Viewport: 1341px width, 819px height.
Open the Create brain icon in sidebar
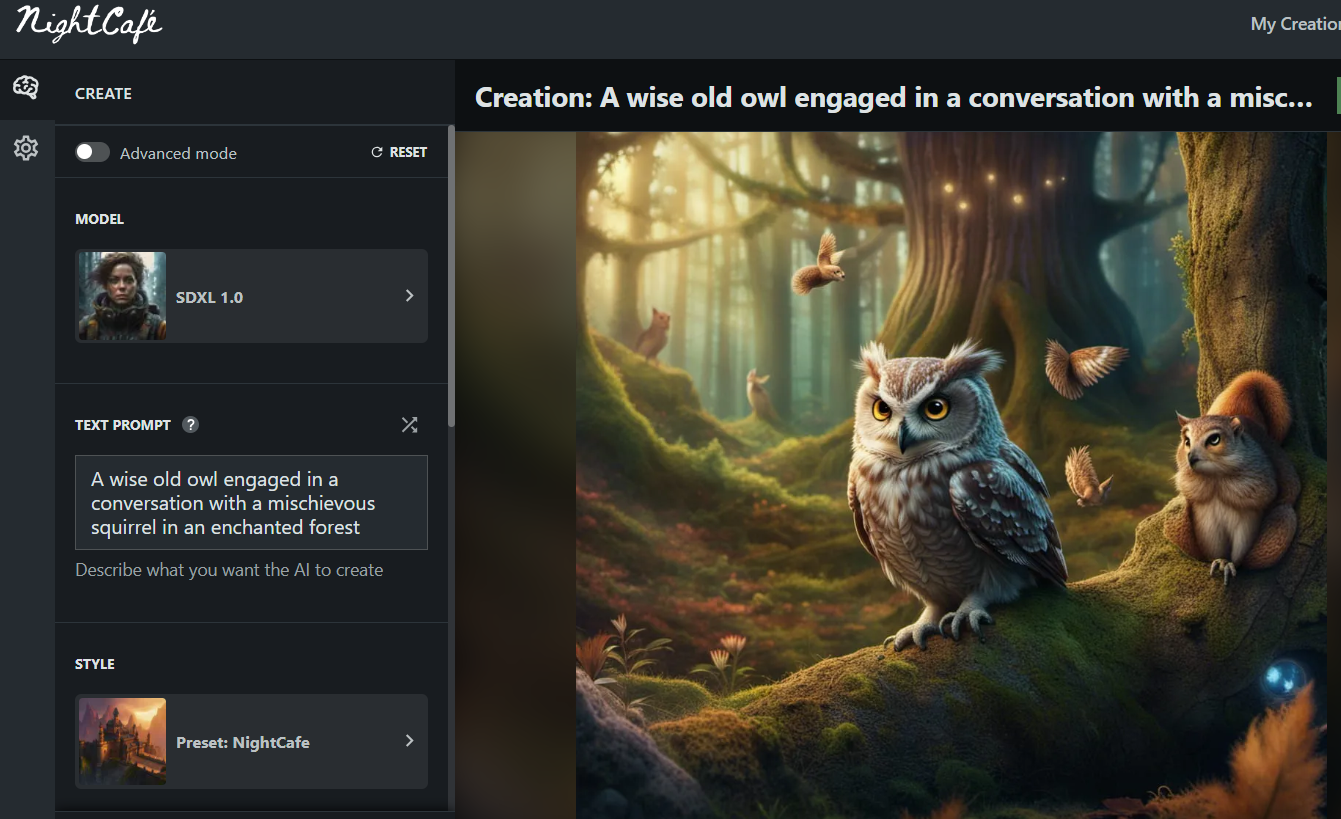click(x=26, y=88)
